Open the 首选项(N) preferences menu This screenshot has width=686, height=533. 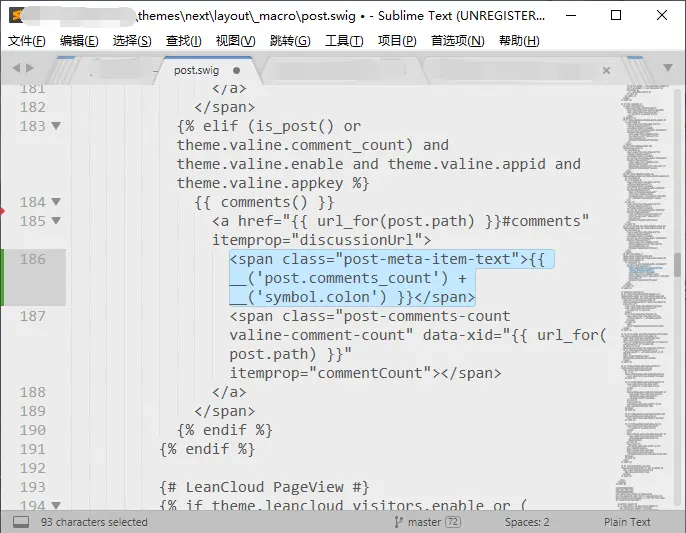457,41
